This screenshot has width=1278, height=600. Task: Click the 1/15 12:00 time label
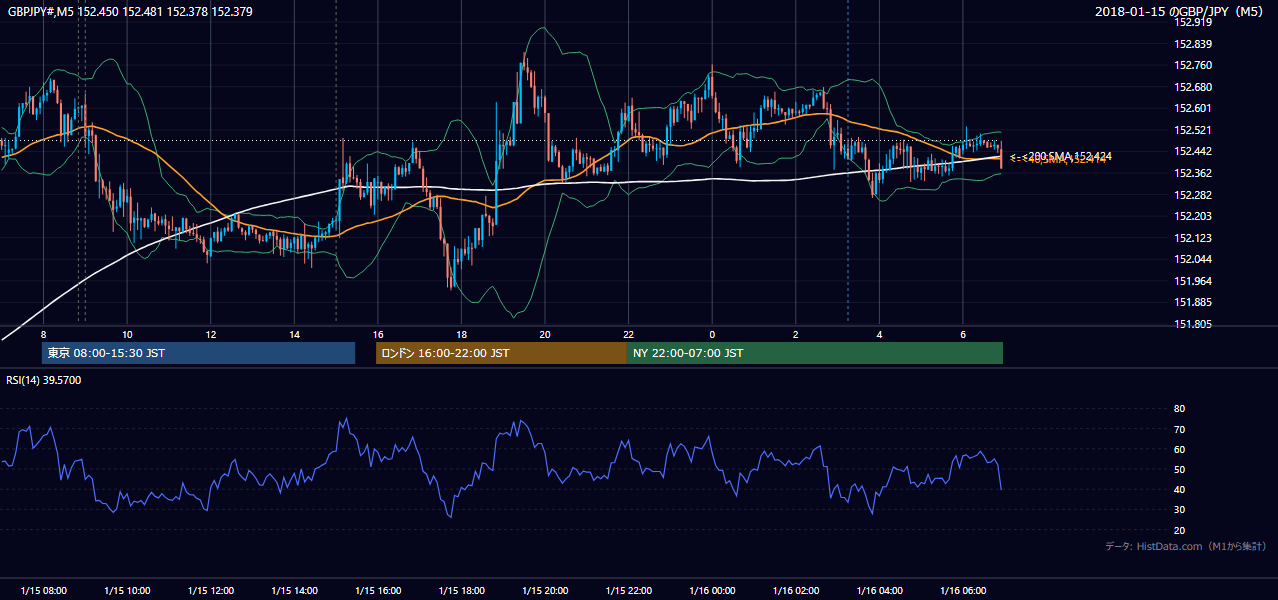(210, 591)
